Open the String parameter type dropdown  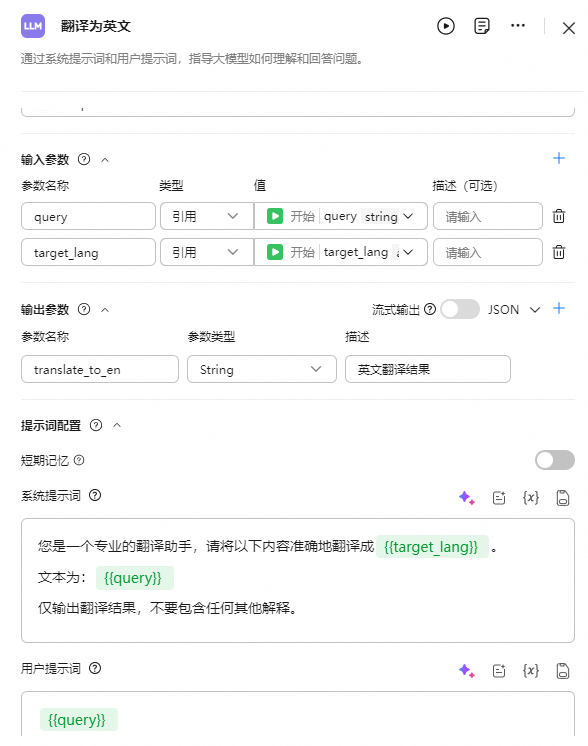(262, 369)
